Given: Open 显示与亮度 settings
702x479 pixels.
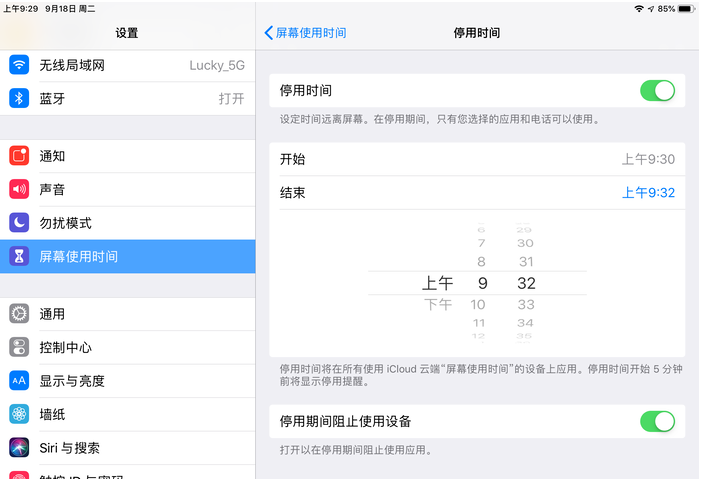Looking at the screenshot, I should click(x=128, y=381).
